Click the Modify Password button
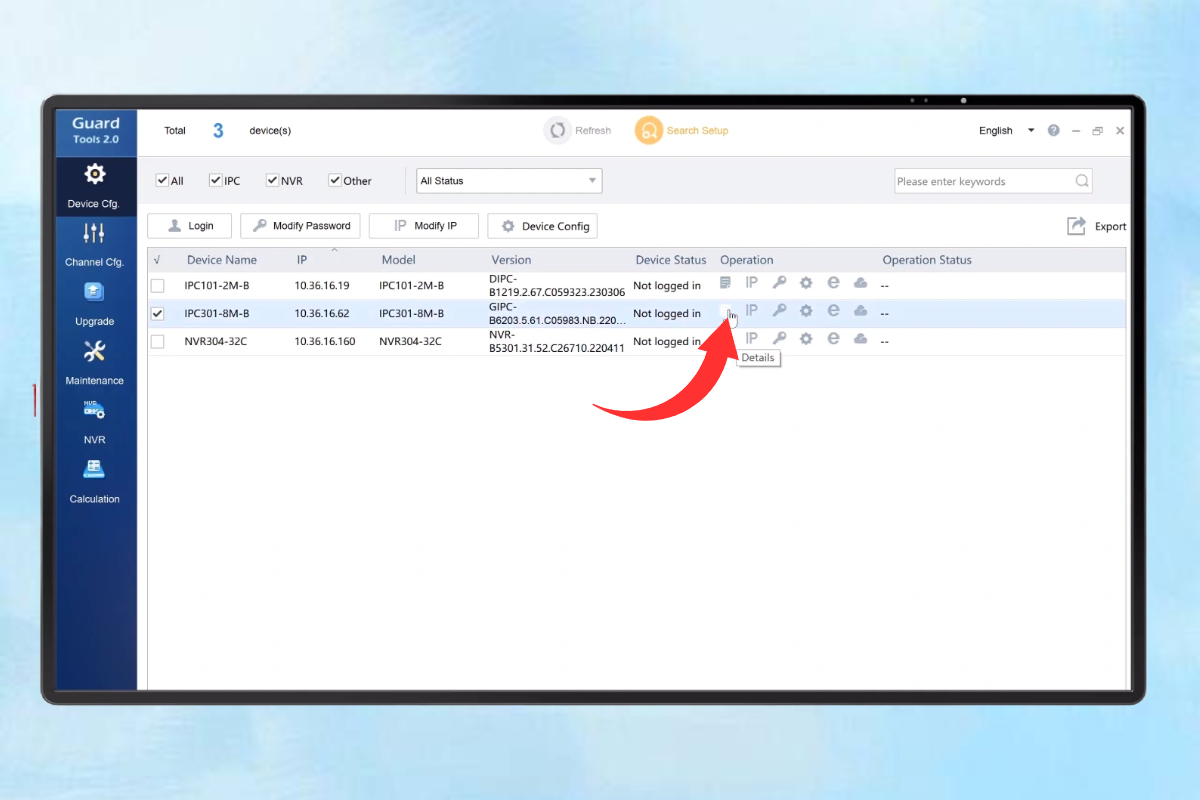1200x800 pixels. 300,226
